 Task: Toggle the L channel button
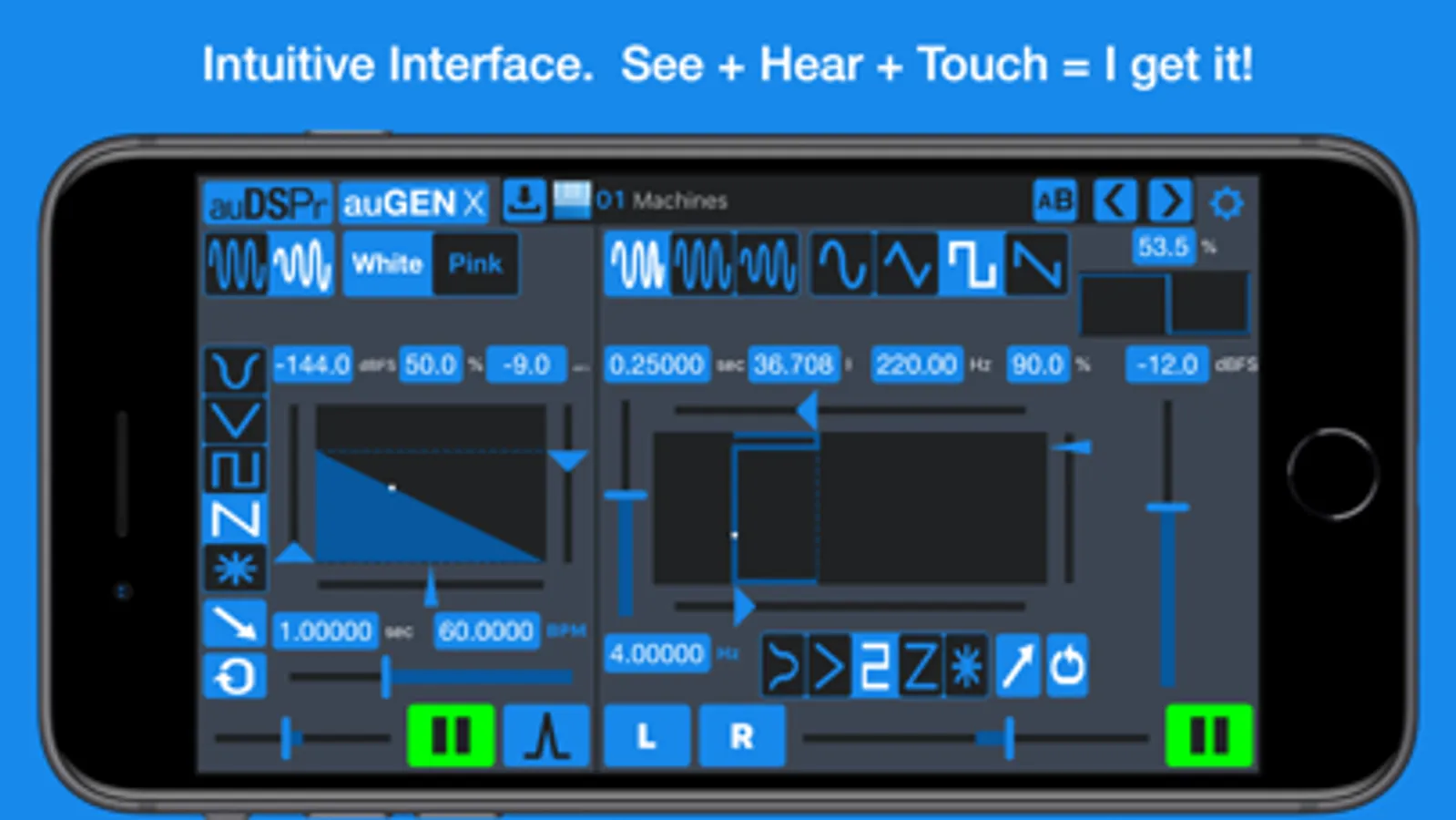647,734
